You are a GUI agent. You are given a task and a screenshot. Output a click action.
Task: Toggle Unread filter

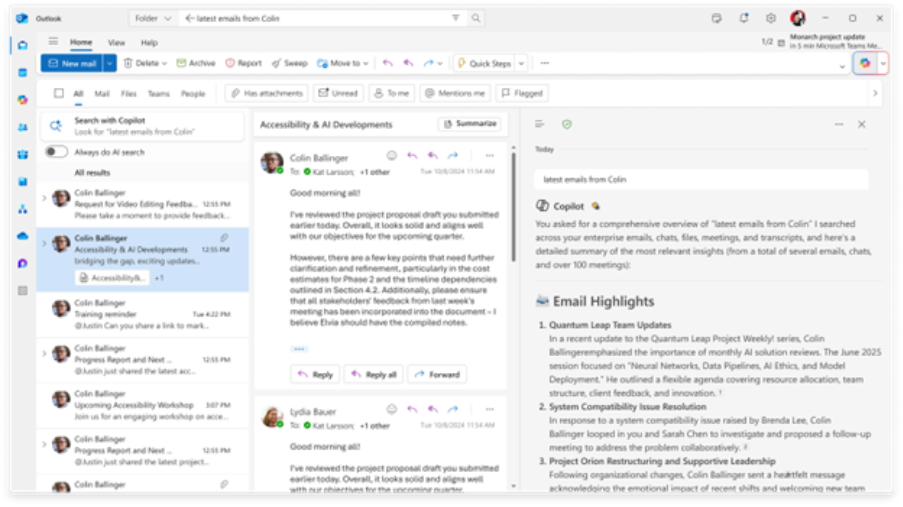(x=339, y=93)
